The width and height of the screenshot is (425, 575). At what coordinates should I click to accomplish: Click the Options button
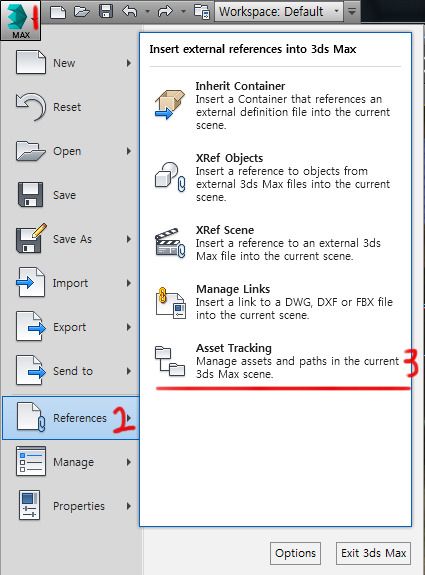tap(296, 553)
